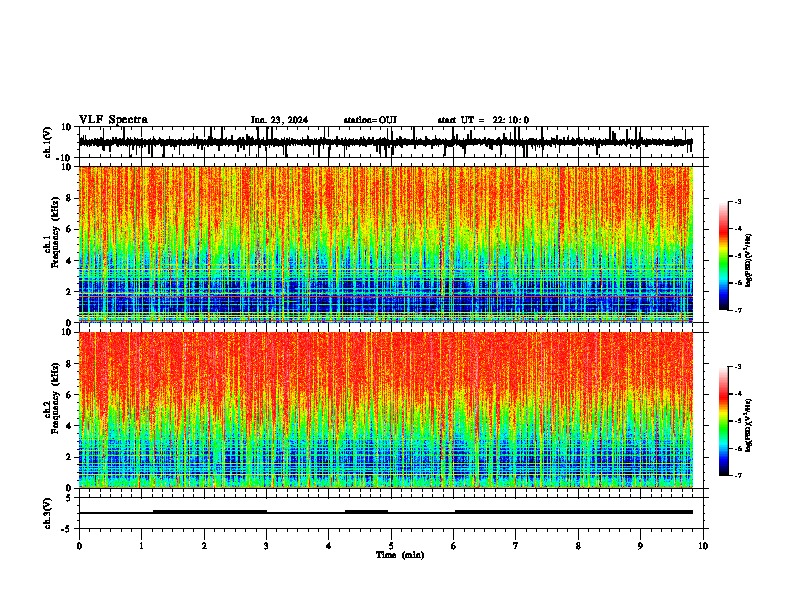Click the time axis tick label "10"
This screenshot has height=612, width=792.
click(703, 546)
